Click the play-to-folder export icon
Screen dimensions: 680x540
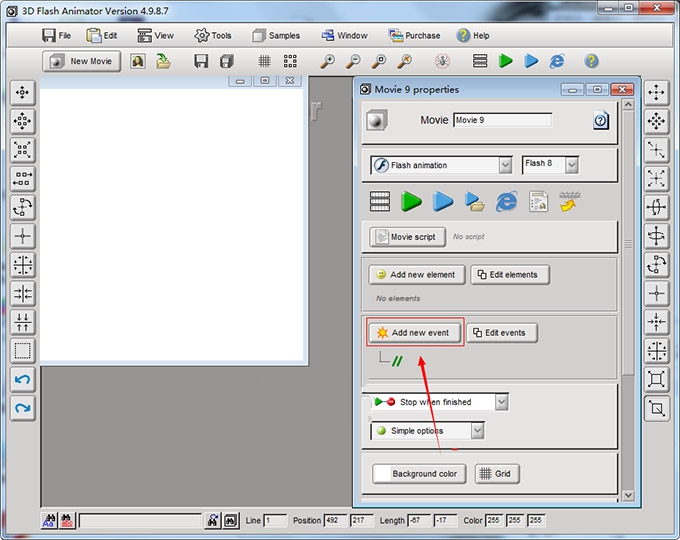coord(474,202)
